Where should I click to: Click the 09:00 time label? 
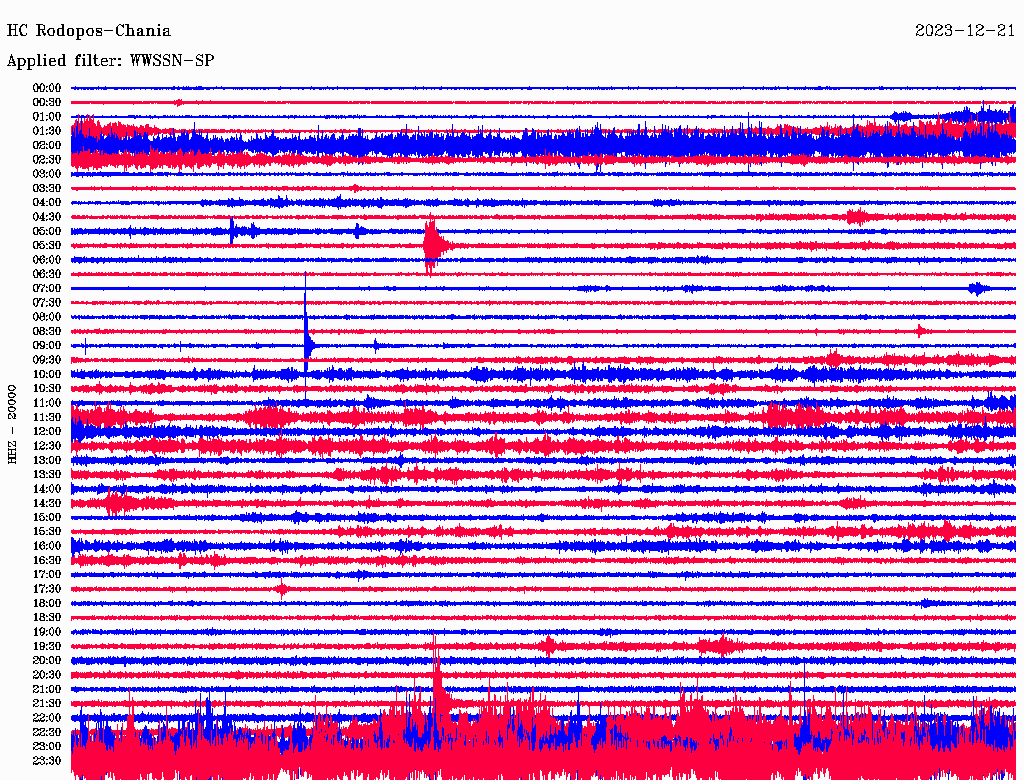tap(47, 345)
